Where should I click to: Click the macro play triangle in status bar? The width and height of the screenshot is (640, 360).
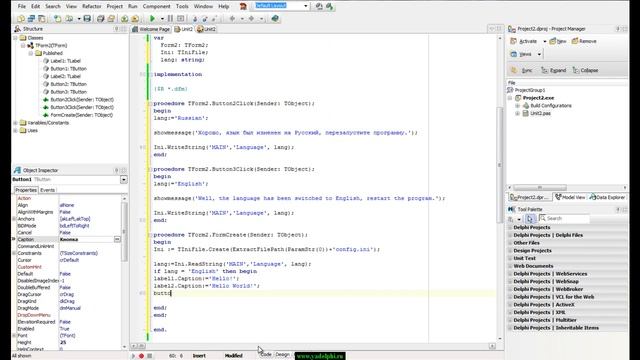pos(133,356)
